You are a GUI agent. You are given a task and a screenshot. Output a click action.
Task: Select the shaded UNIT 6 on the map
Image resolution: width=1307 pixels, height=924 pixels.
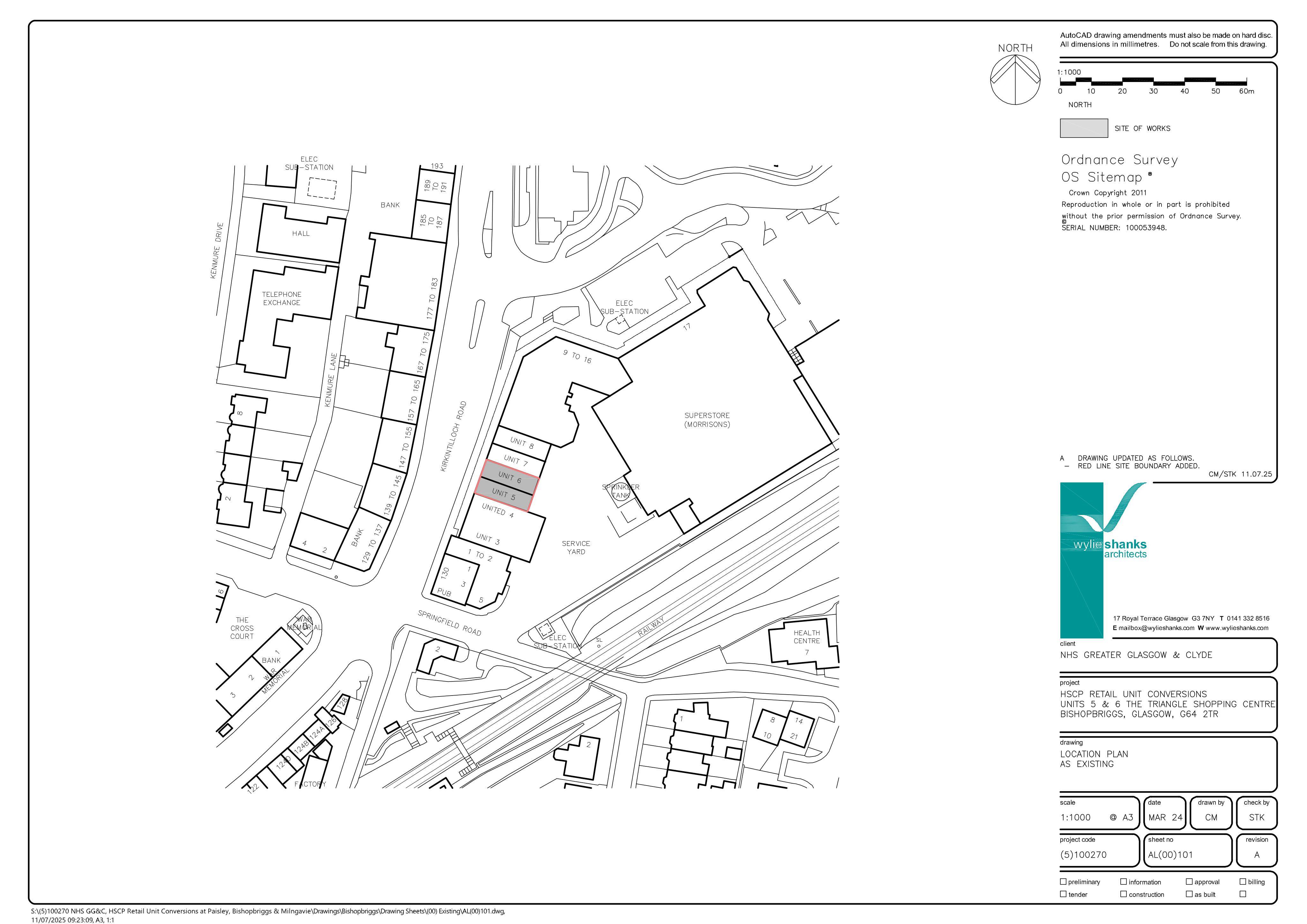click(x=510, y=477)
